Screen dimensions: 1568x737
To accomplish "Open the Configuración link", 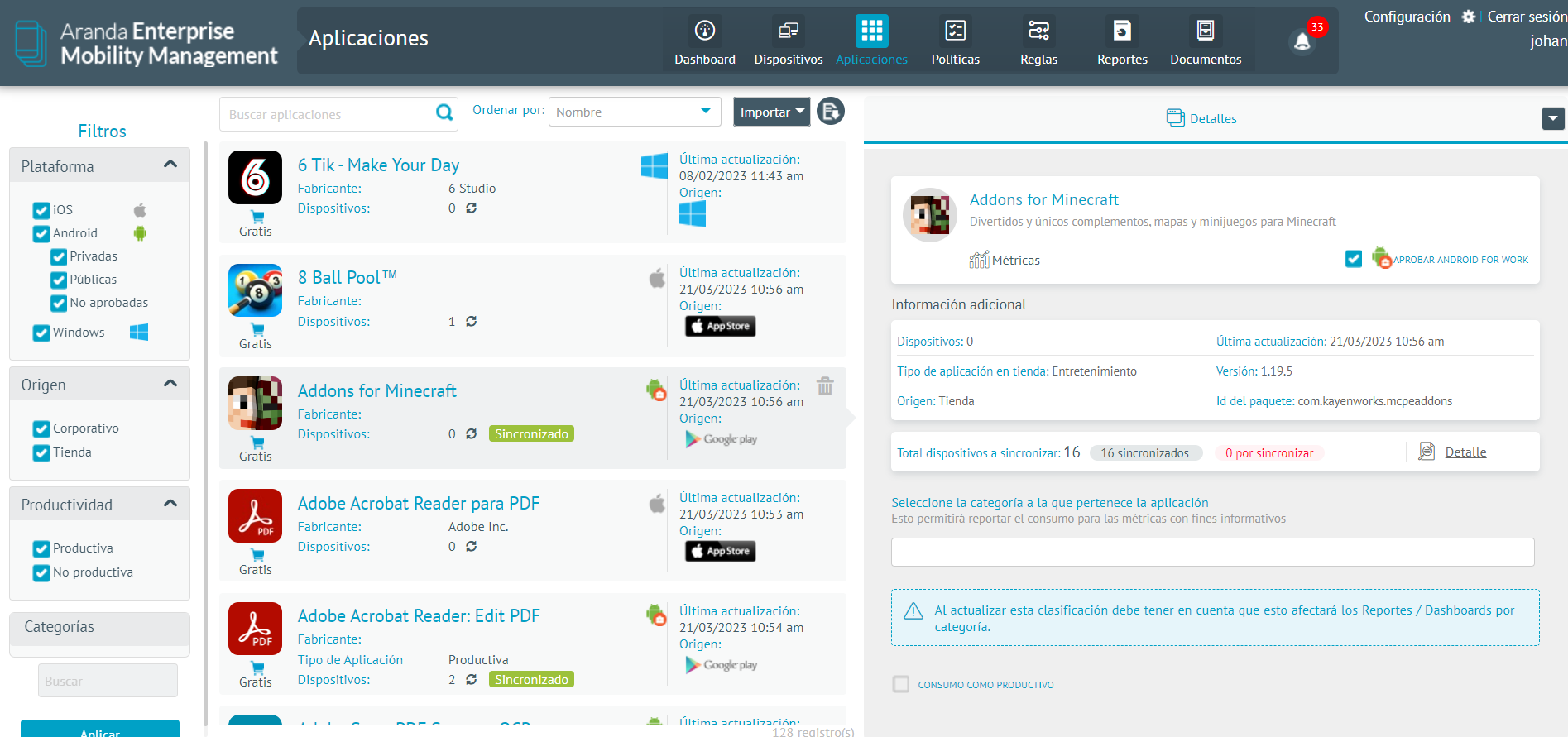I will [x=1407, y=17].
